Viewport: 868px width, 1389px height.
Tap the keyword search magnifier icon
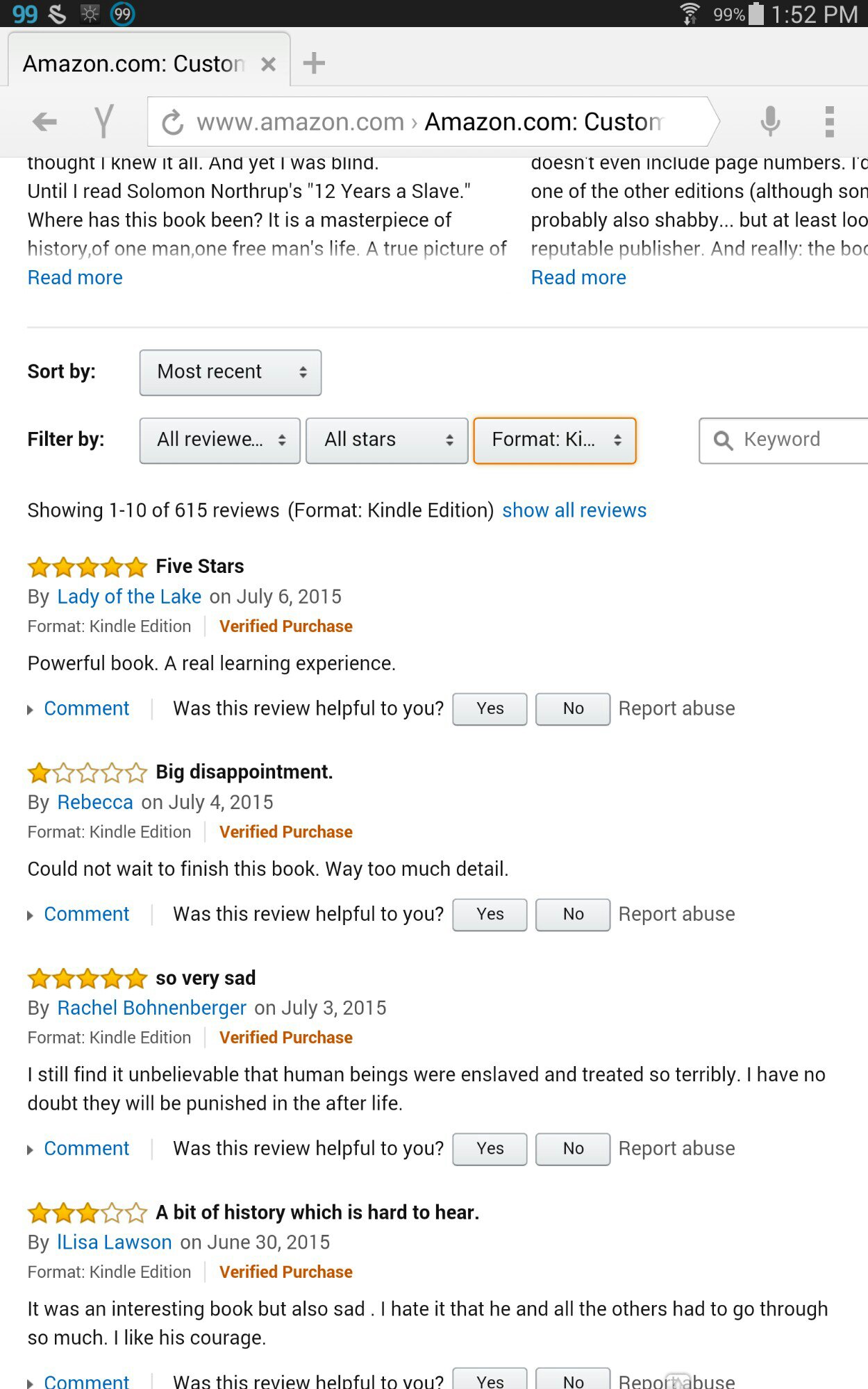point(723,440)
